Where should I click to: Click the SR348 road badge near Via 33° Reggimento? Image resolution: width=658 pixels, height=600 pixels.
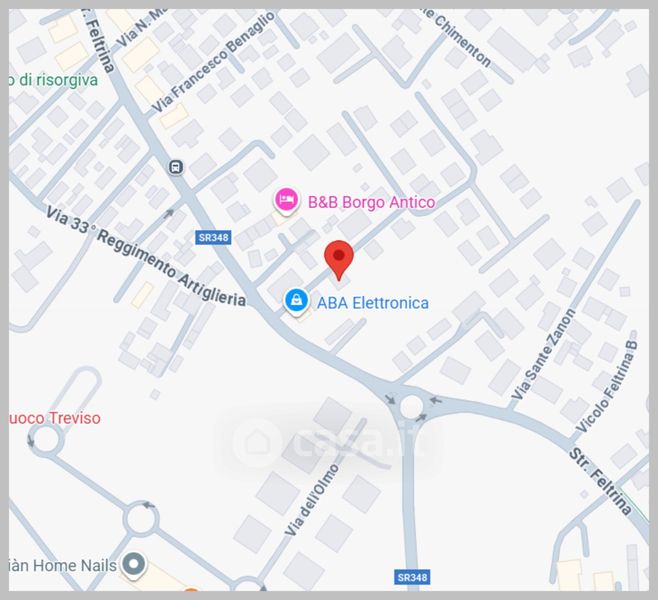tap(213, 237)
